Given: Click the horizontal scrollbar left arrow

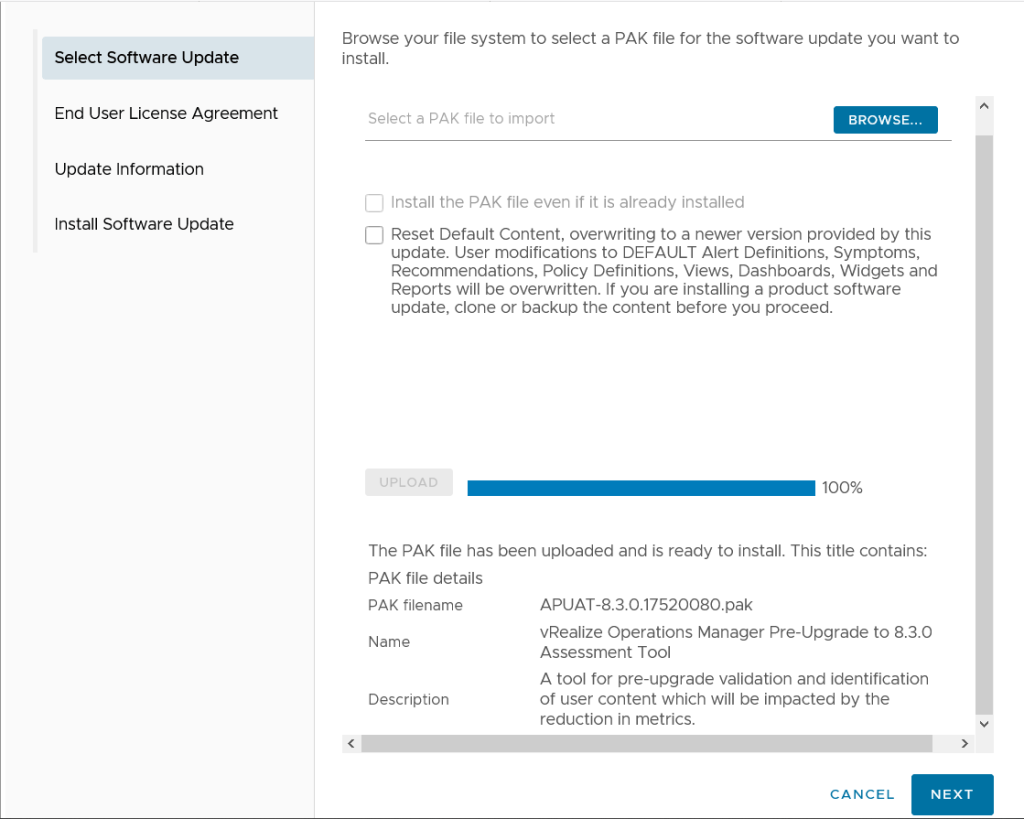Looking at the screenshot, I should [x=351, y=744].
